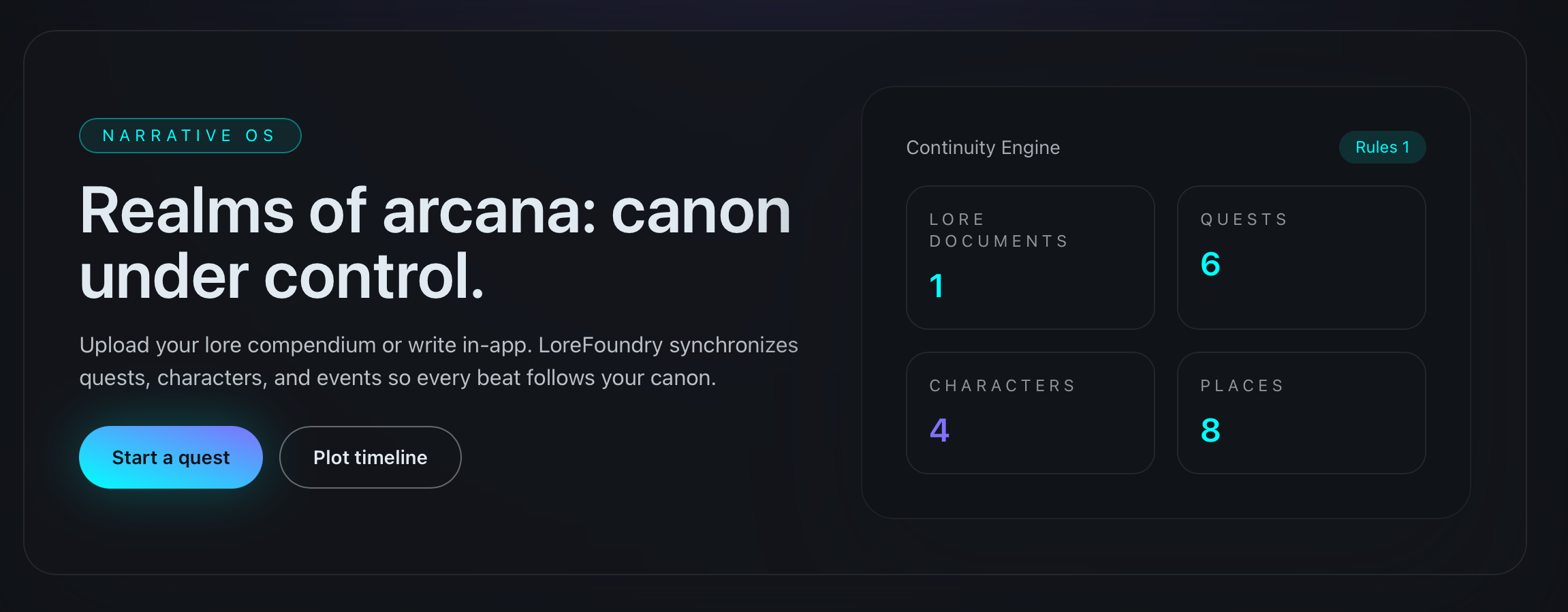Click the NARRATIVE OS pill badge
The width and height of the screenshot is (1568, 612).
(190, 136)
